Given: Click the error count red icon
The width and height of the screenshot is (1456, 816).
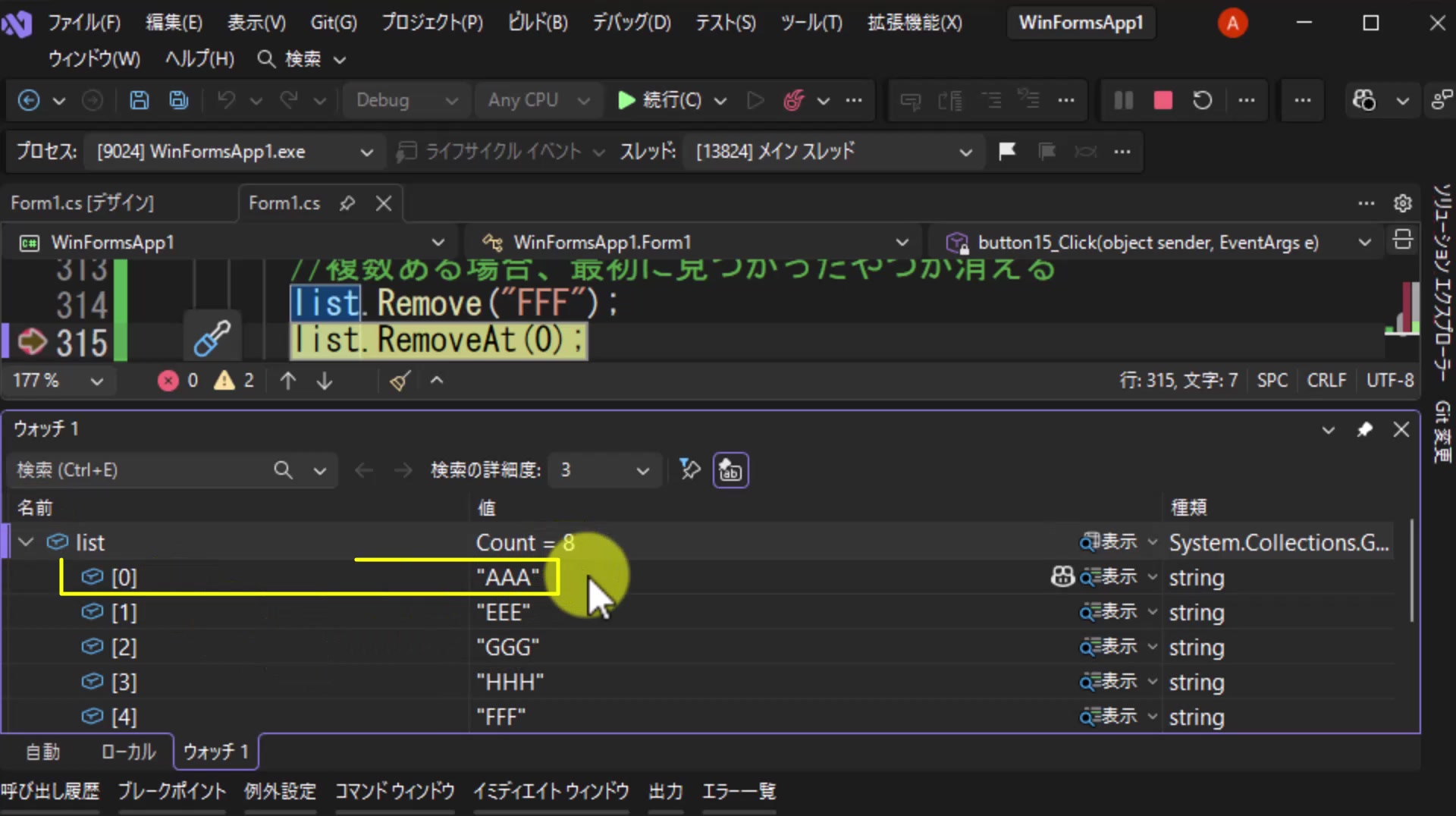Looking at the screenshot, I should point(168,380).
